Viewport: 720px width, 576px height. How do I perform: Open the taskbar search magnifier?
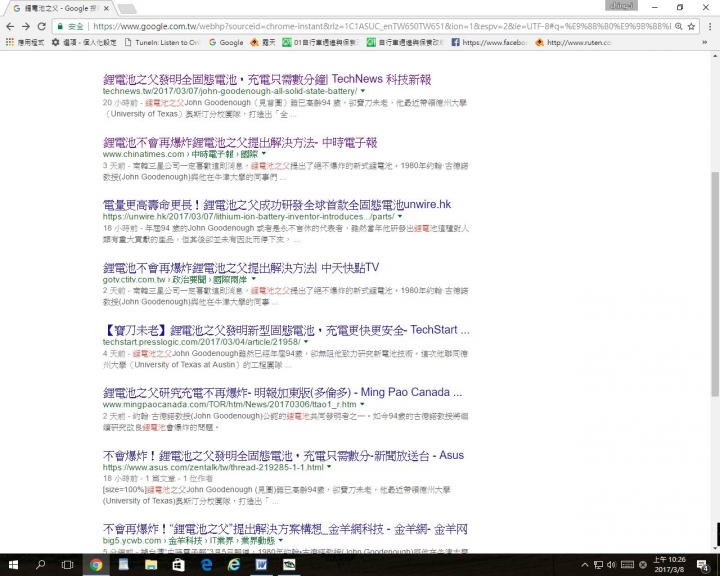click(x=40, y=565)
